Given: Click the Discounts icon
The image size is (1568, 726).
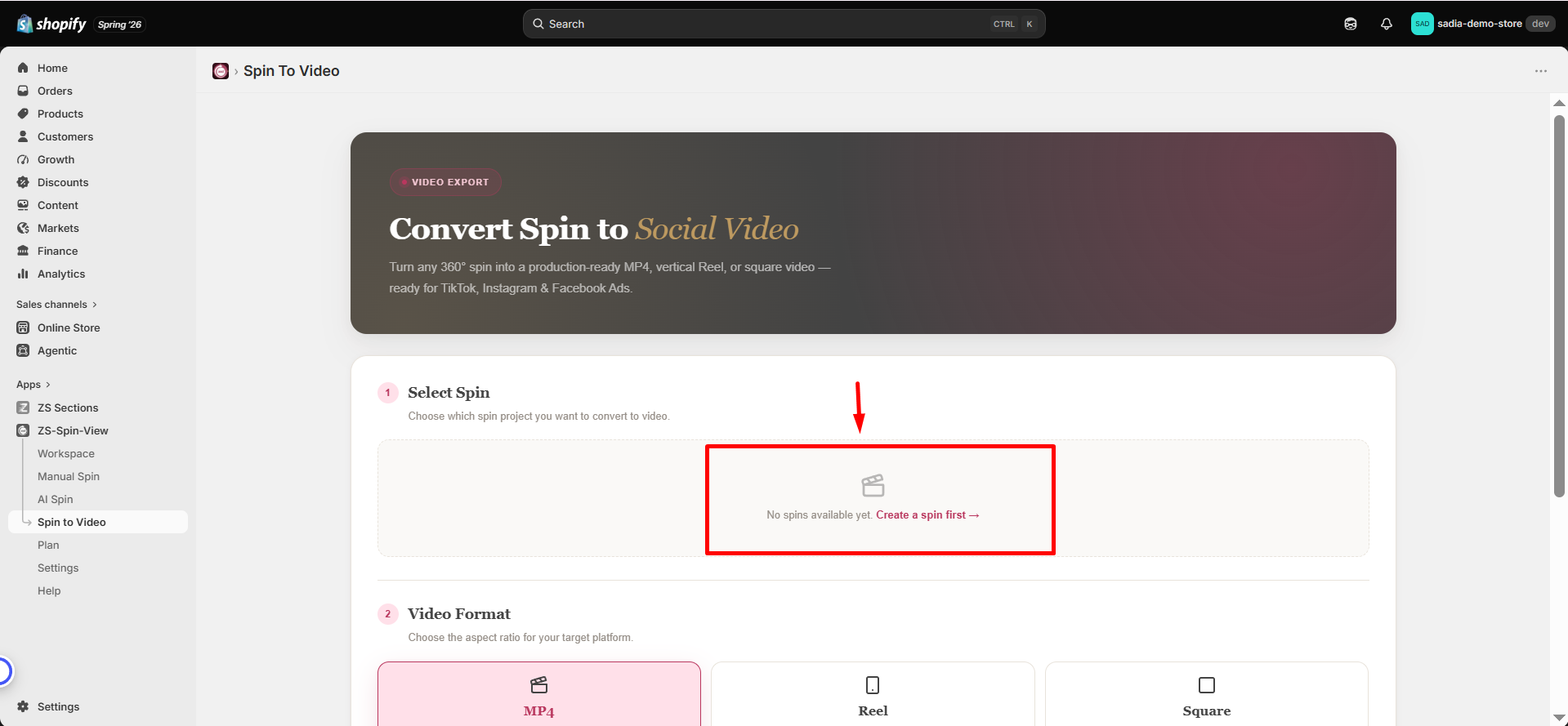Looking at the screenshot, I should coord(23,182).
